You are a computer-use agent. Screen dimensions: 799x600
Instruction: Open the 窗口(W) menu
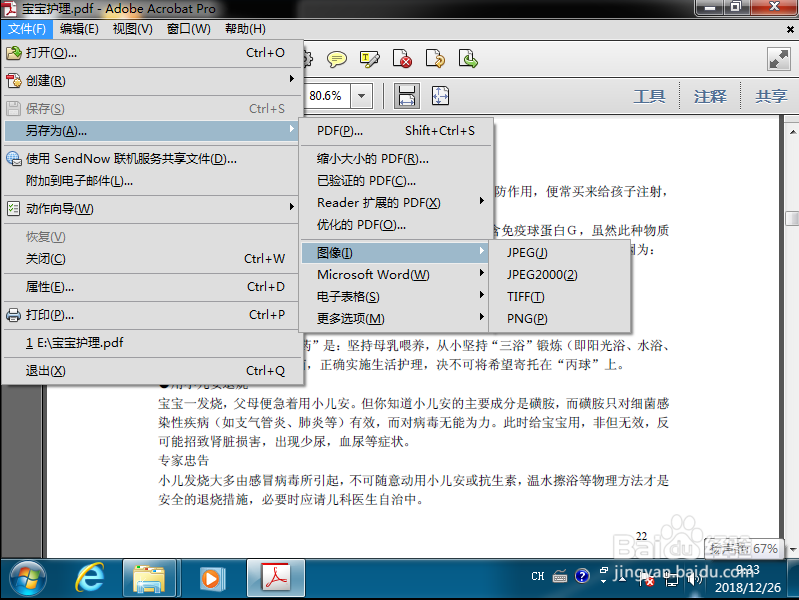[189, 29]
